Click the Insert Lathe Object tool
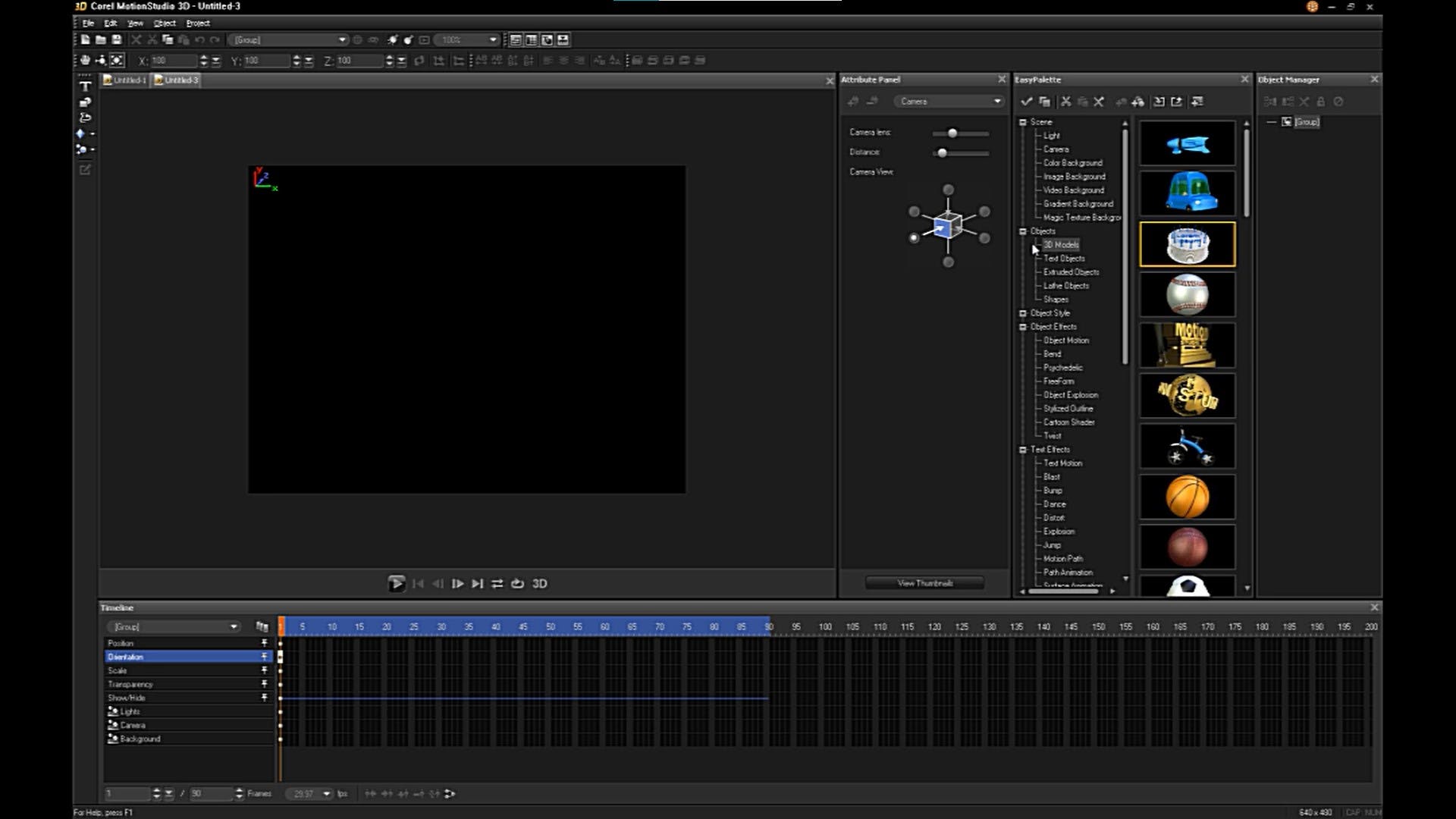The width and height of the screenshot is (1456, 819). pyautogui.click(x=85, y=118)
